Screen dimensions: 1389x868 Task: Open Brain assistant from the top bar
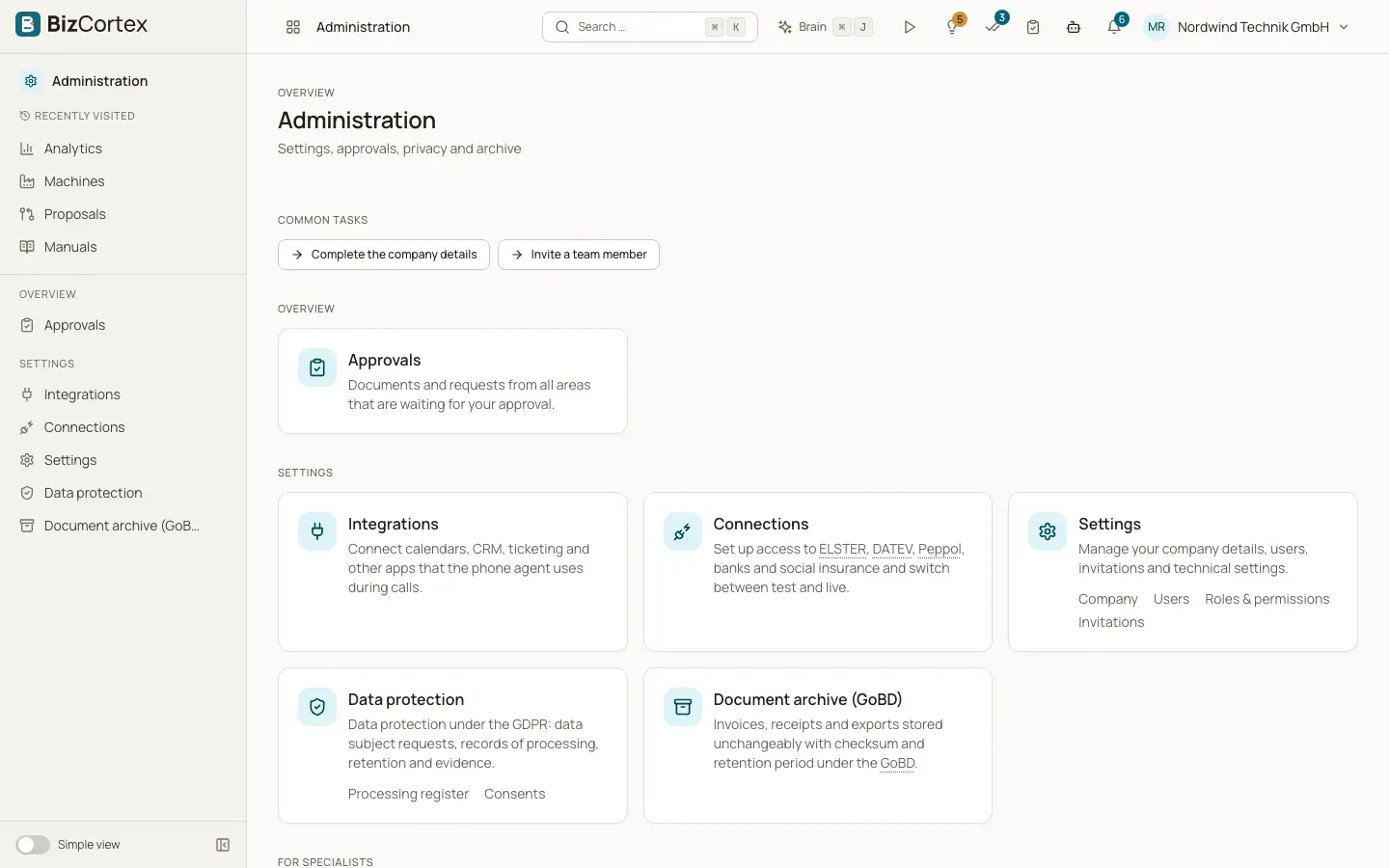click(x=826, y=27)
